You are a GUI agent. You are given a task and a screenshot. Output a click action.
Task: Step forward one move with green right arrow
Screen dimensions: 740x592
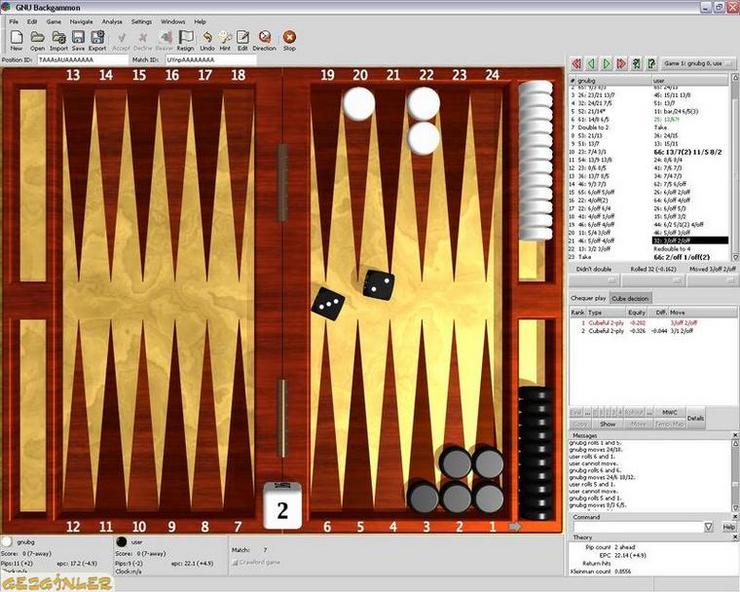(x=606, y=63)
